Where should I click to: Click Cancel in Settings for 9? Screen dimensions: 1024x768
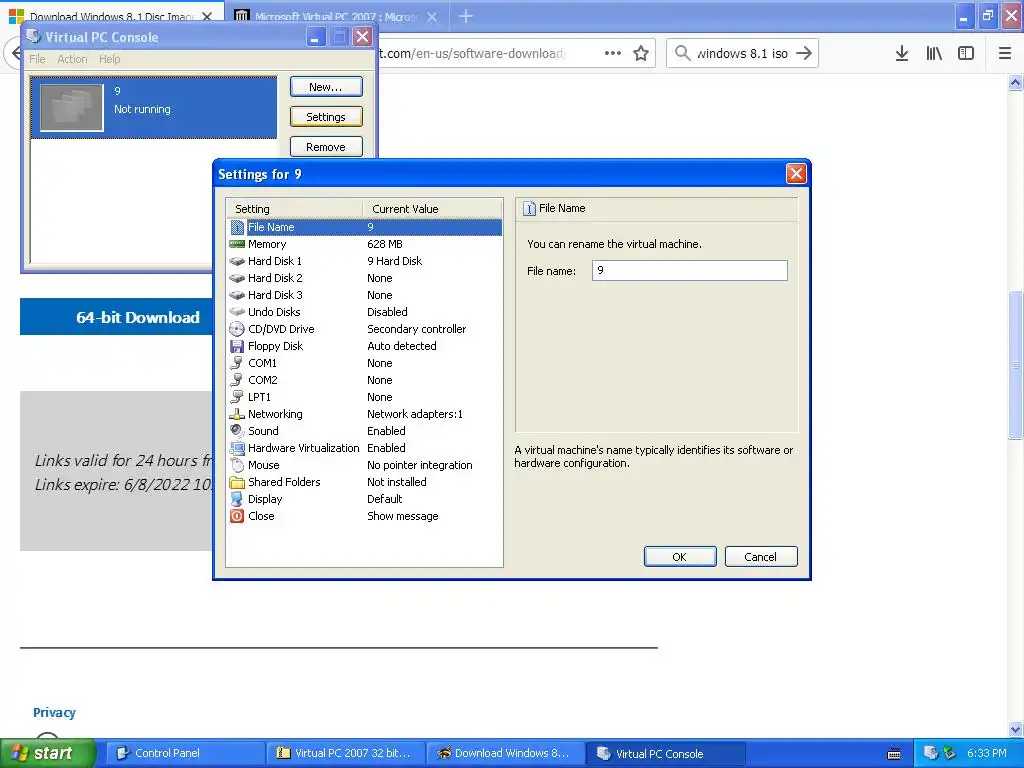click(x=761, y=557)
